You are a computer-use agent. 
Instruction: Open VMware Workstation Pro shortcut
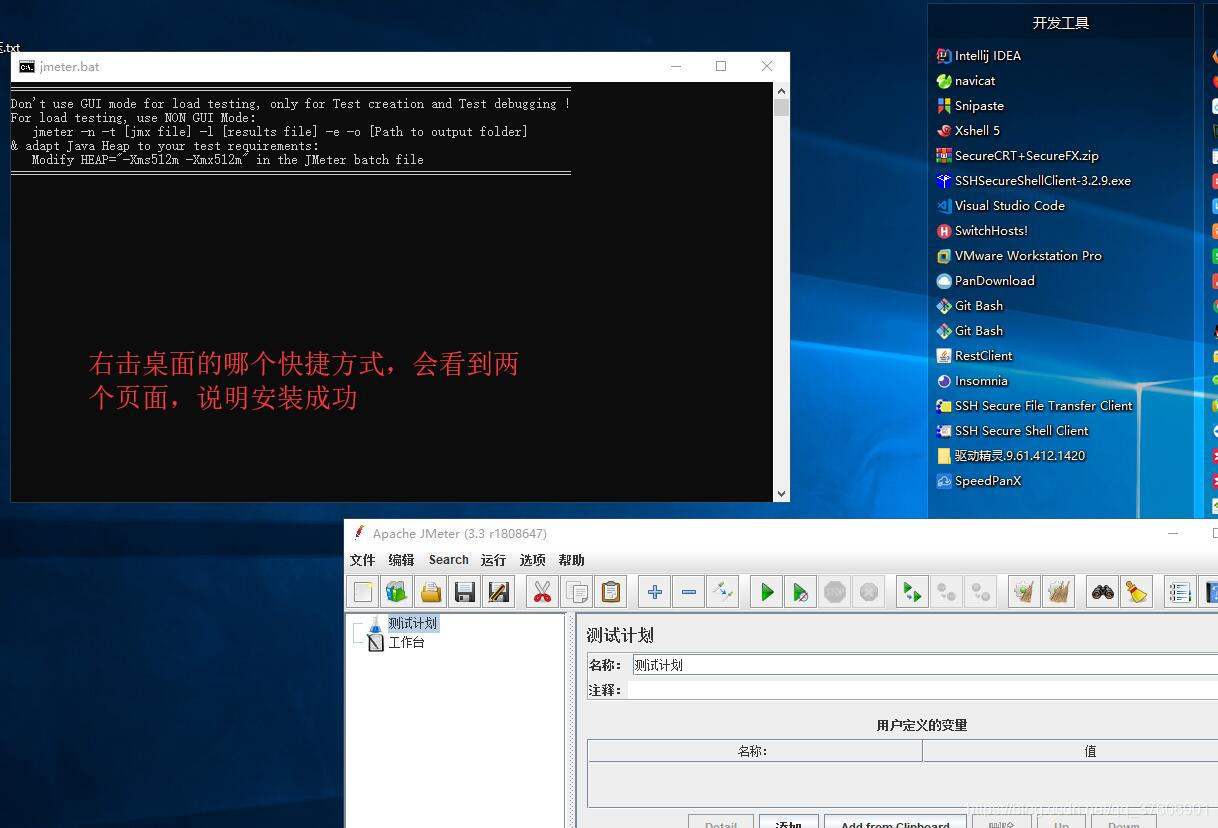coord(1018,256)
